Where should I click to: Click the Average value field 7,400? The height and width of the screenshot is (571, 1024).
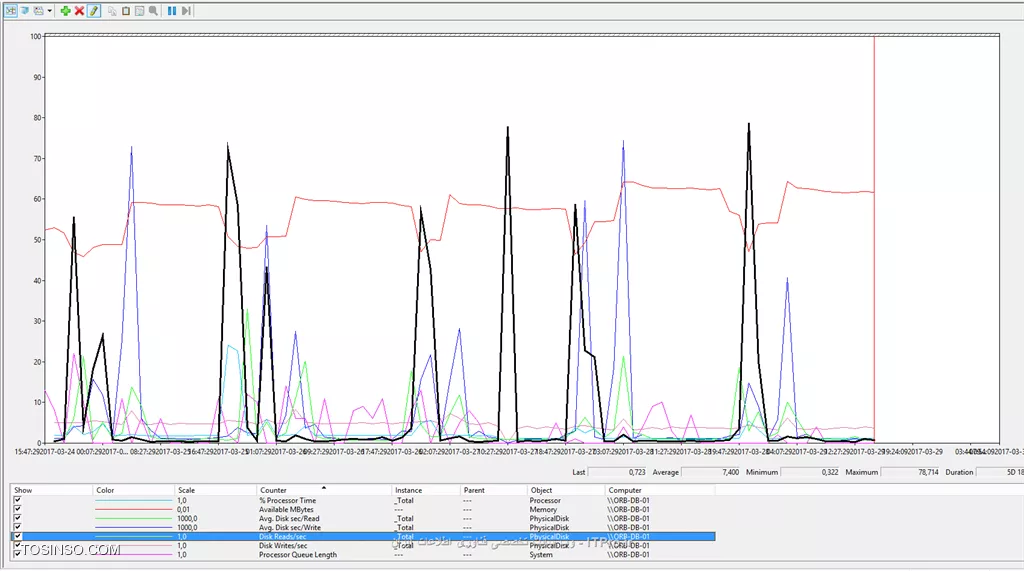711,472
